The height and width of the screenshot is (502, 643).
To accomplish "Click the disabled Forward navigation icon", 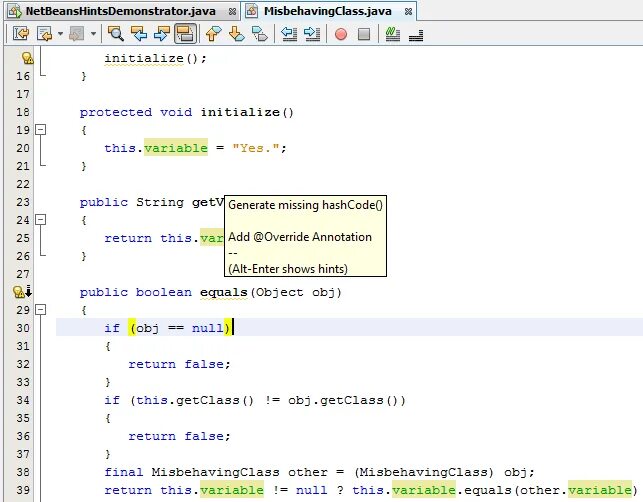I will [x=76, y=34].
